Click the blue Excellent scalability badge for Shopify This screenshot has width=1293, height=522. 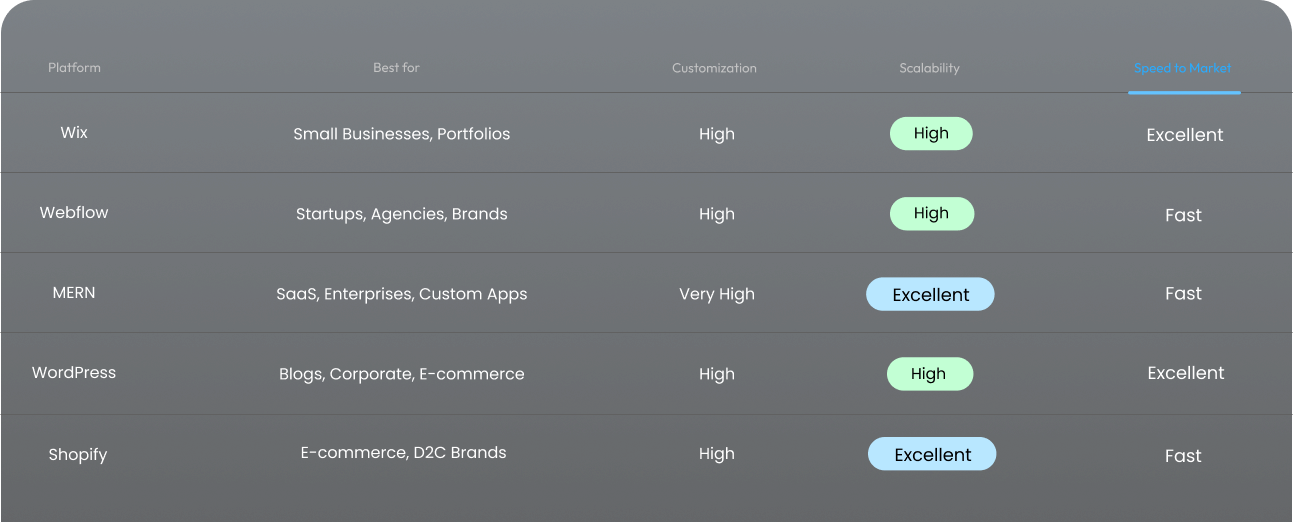pos(932,454)
